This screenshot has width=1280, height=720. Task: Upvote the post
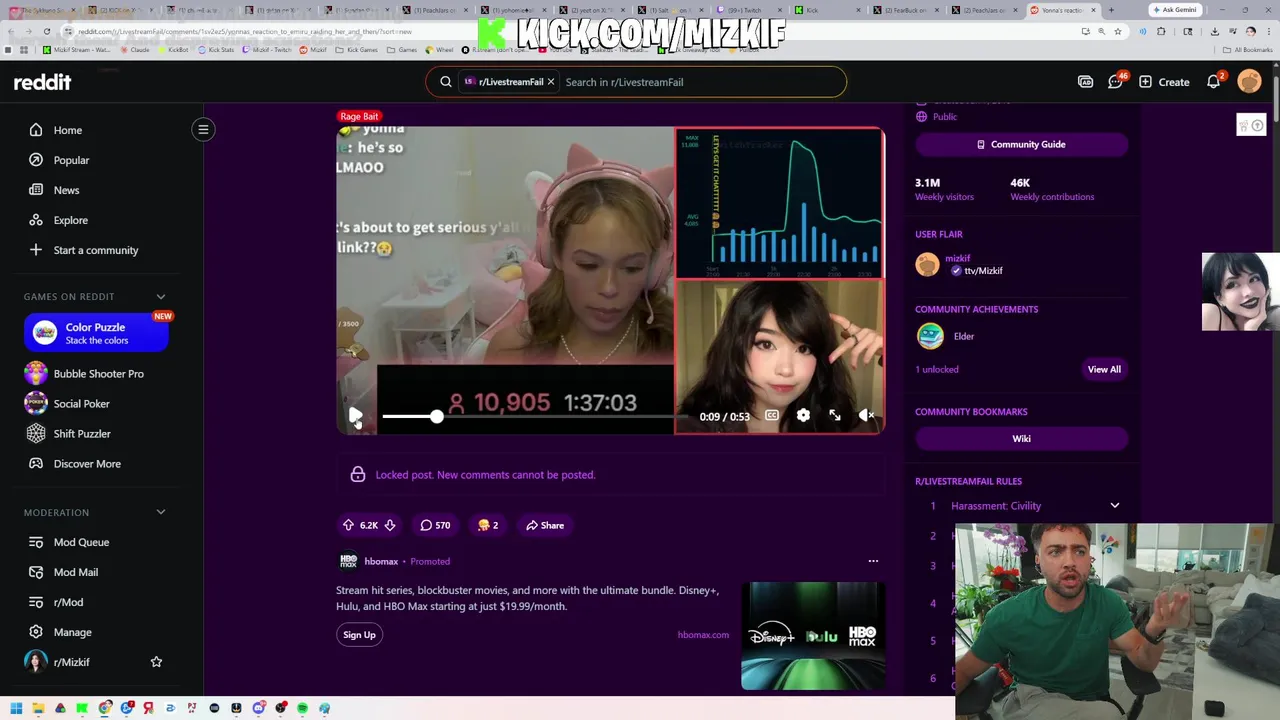[348, 525]
